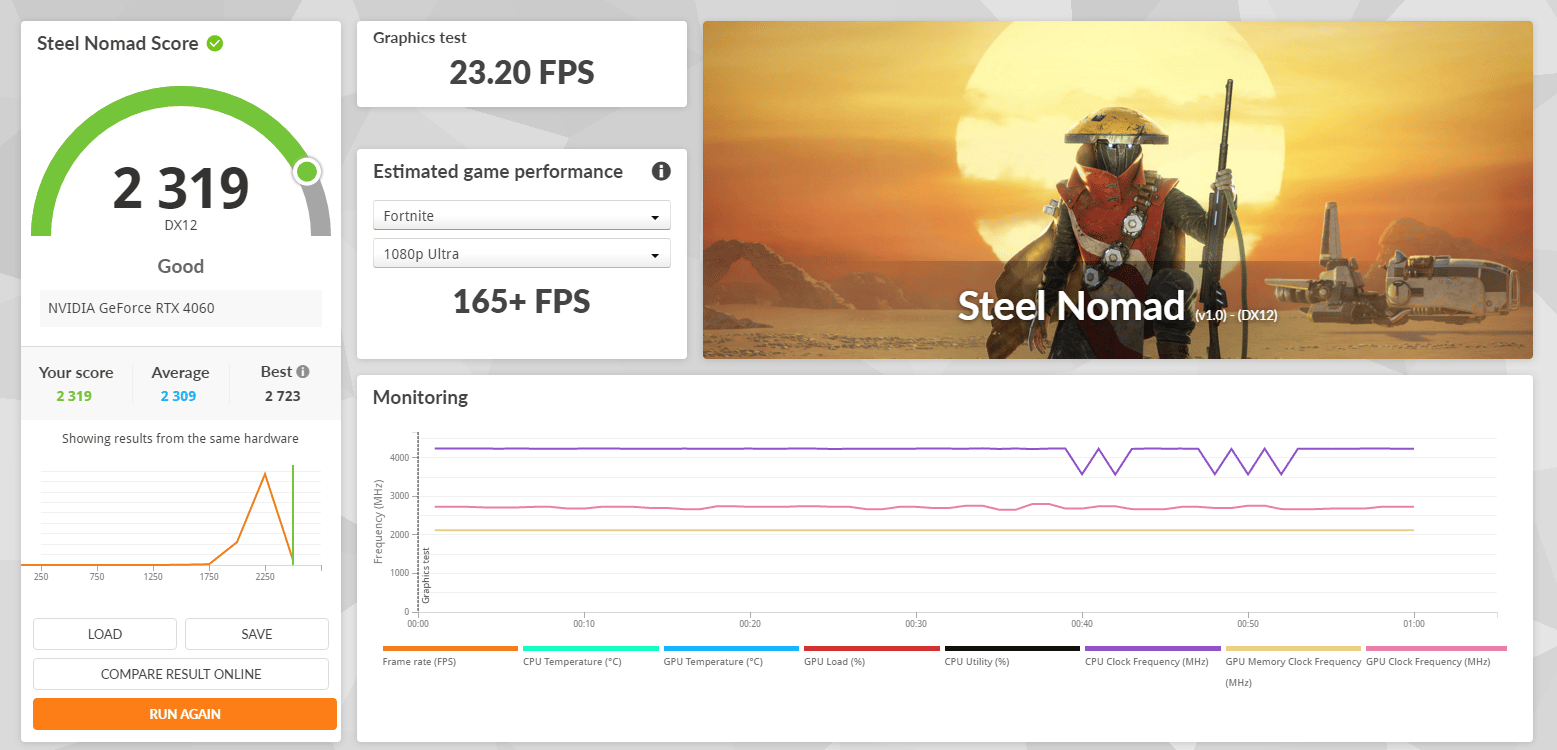Click the 165+ FPS estimated value
This screenshot has height=750, width=1557.
522,301
